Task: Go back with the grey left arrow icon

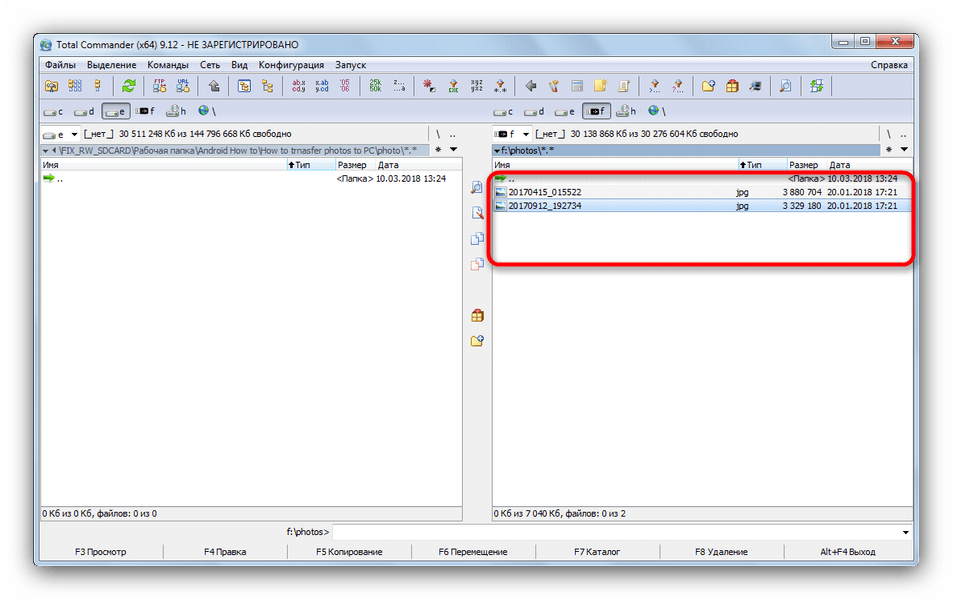Action: pyautogui.click(x=531, y=86)
